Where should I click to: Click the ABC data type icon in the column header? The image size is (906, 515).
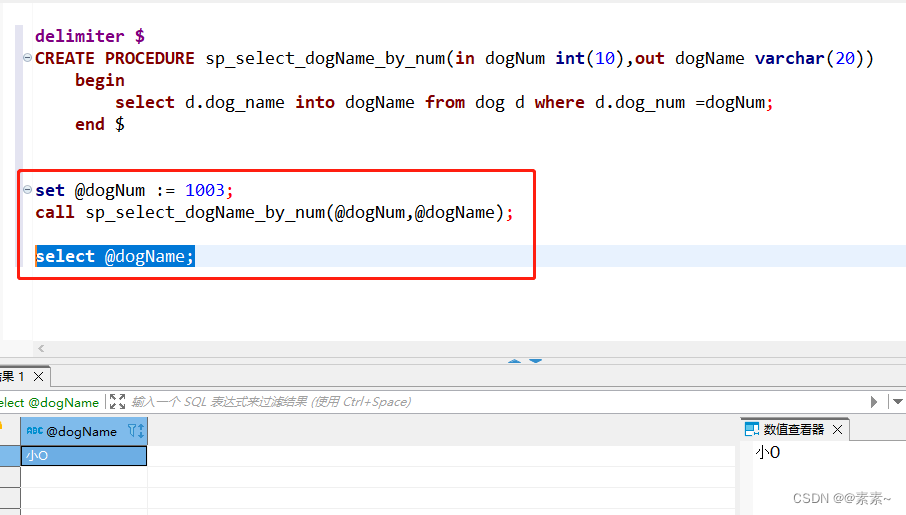point(35,431)
